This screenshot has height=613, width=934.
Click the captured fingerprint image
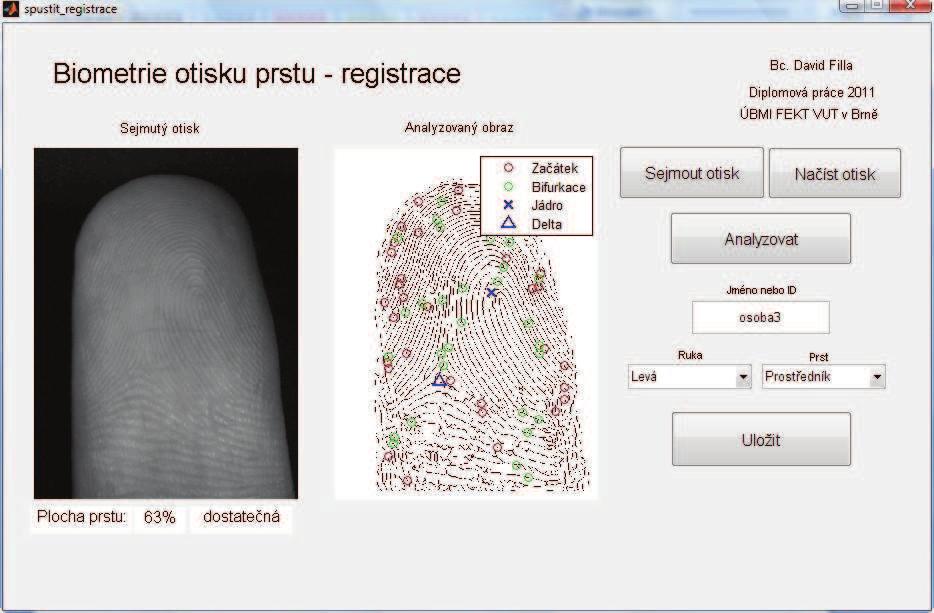click(166, 323)
